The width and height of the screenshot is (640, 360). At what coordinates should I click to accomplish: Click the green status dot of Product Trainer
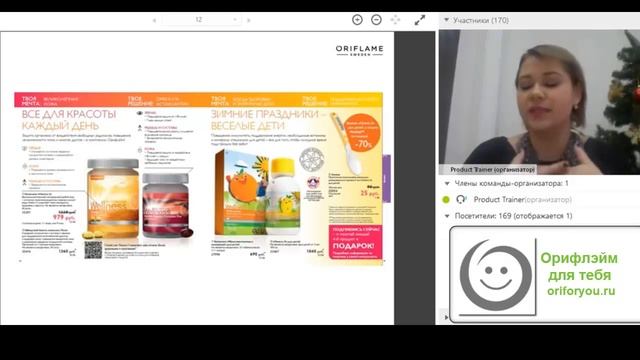(x=446, y=200)
